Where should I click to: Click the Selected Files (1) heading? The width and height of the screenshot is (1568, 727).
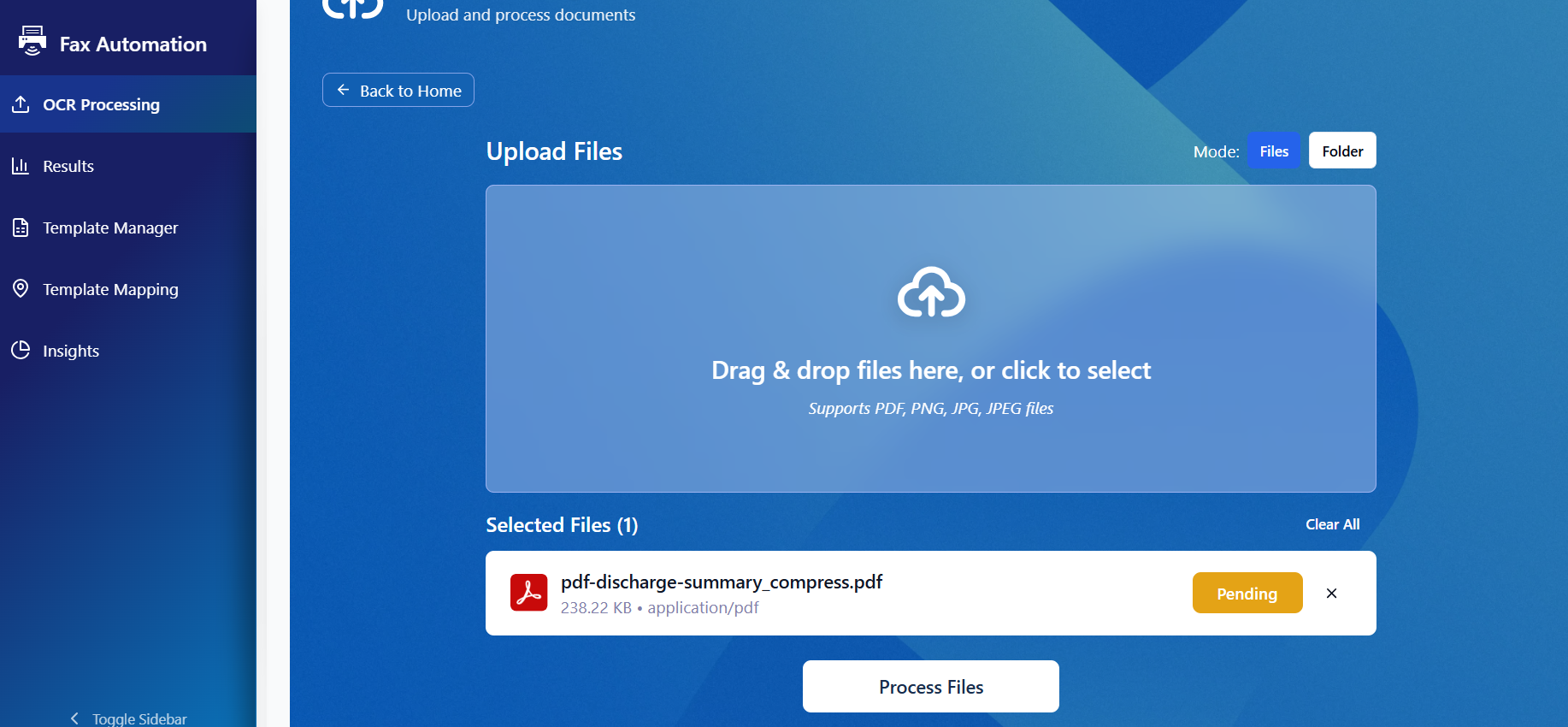point(562,525)
